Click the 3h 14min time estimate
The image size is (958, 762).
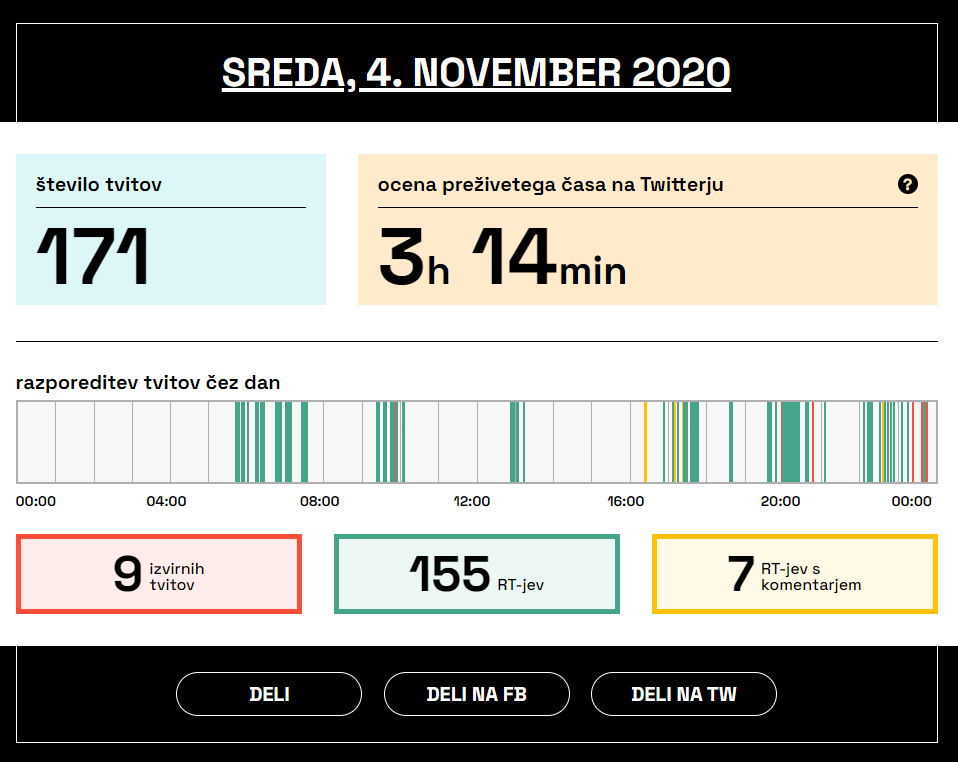[502, 258]
